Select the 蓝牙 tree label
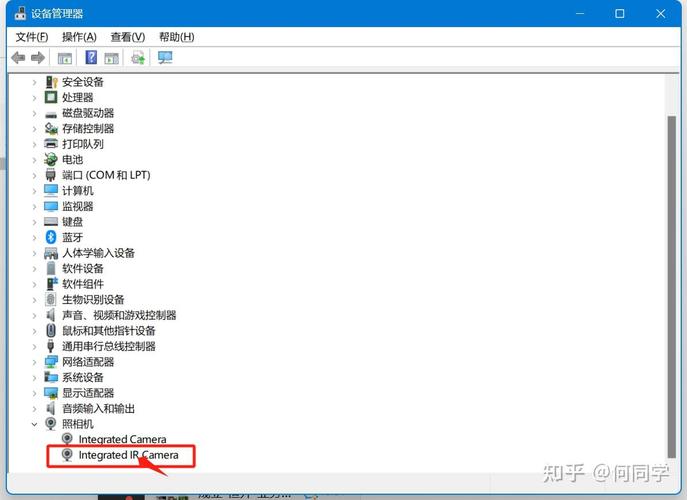The width and height of the screenshot is (687, 500). point(72,237)
